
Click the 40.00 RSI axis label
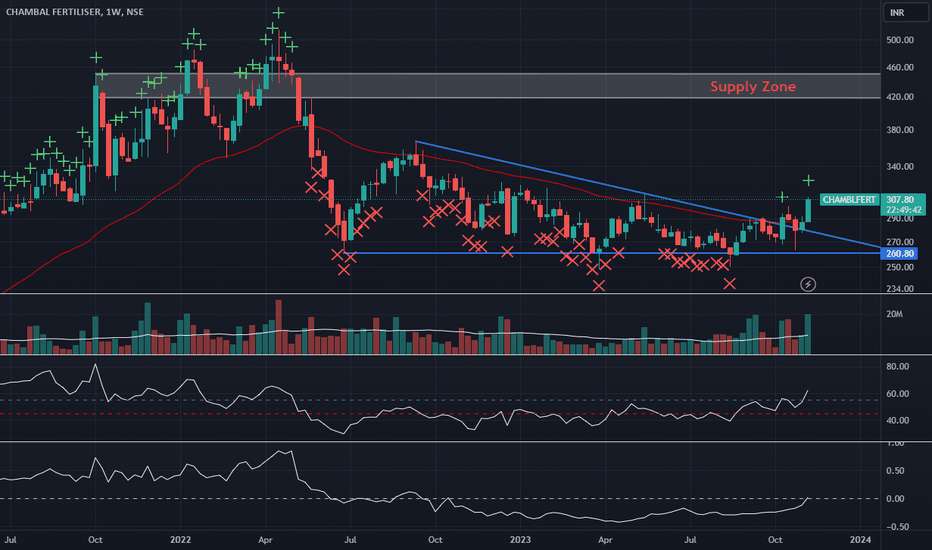point(898,420)
